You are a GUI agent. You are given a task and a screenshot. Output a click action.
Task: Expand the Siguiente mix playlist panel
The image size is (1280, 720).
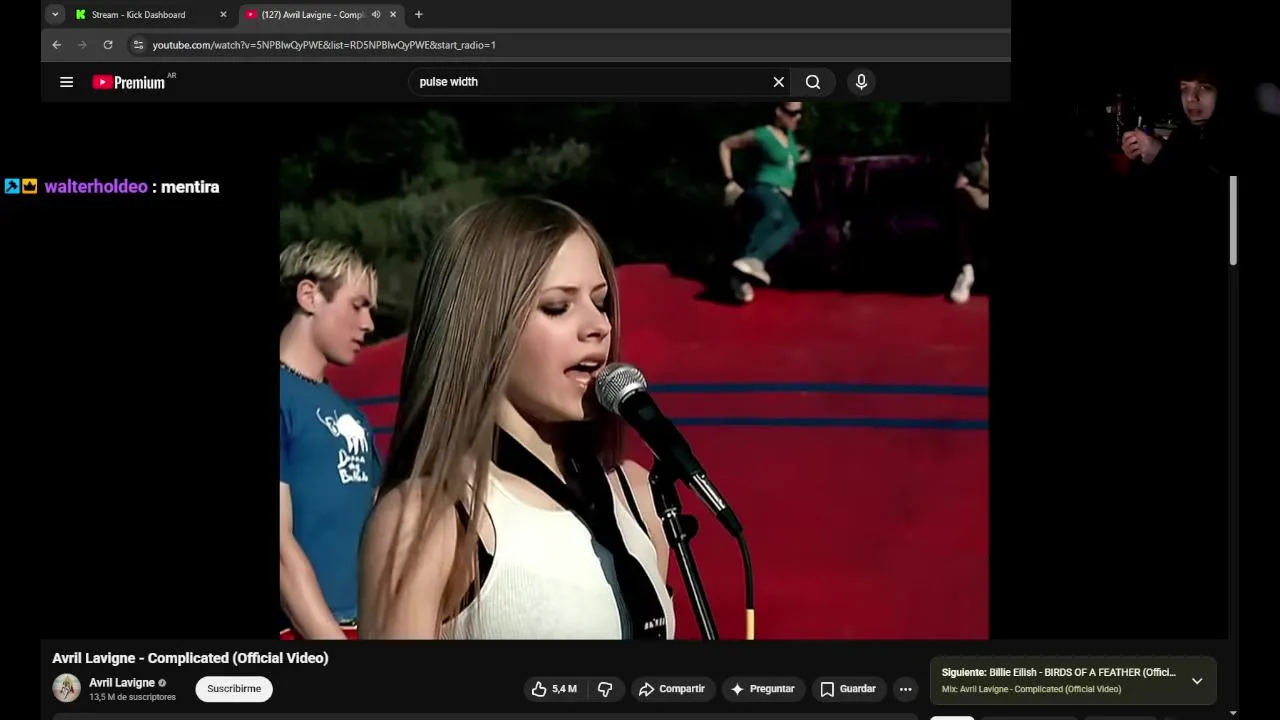[1197, 681]
